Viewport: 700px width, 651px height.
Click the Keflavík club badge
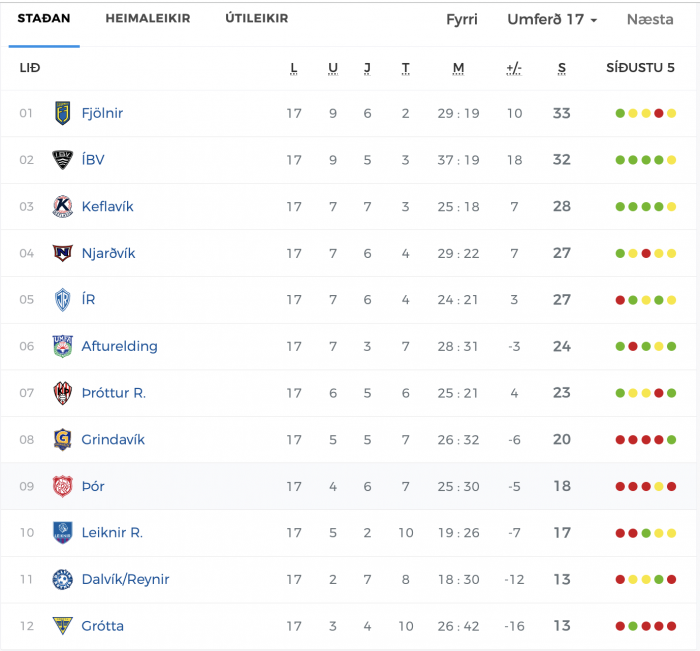[x=62, y=206]
